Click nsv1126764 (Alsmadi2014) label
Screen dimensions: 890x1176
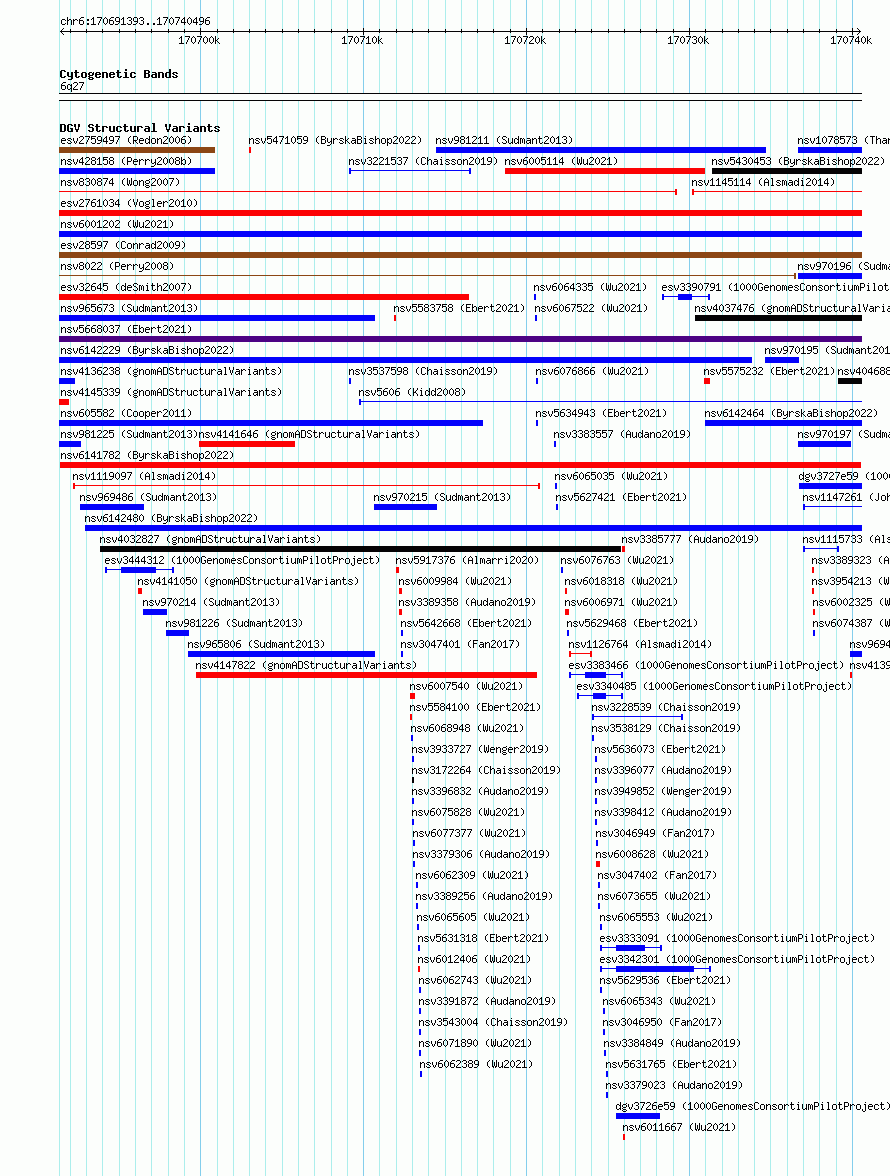(640, 644)
